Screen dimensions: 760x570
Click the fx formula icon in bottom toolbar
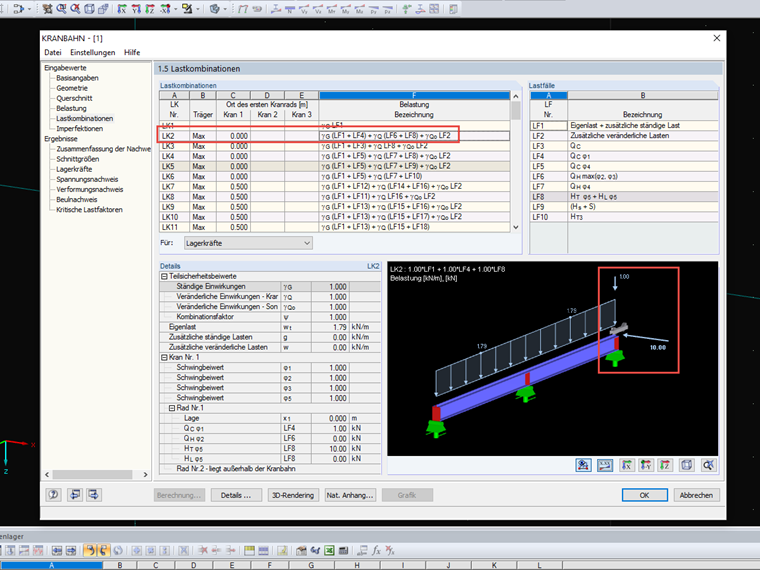pyautogui.click(x=376, y=550)
